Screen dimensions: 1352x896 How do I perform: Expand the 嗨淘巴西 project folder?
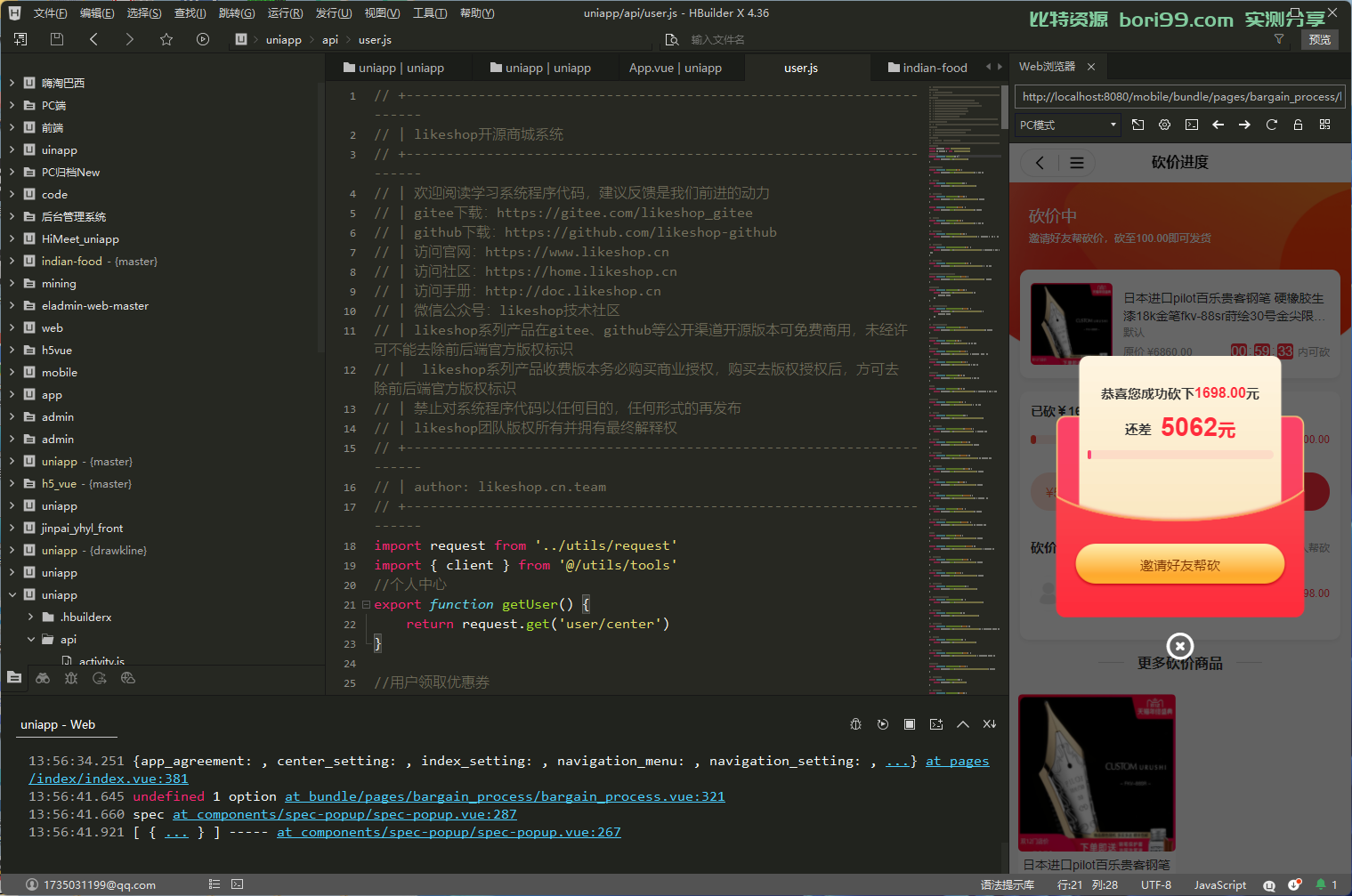12,83
